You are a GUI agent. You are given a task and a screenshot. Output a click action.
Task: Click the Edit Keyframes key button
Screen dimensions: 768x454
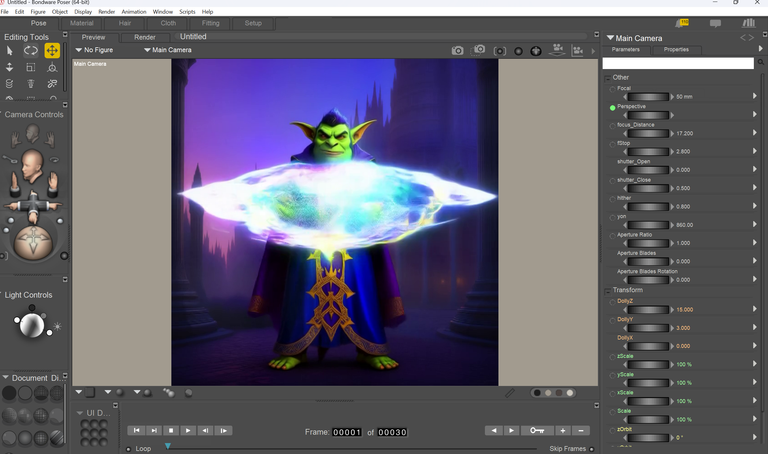[x=537, y=430]
